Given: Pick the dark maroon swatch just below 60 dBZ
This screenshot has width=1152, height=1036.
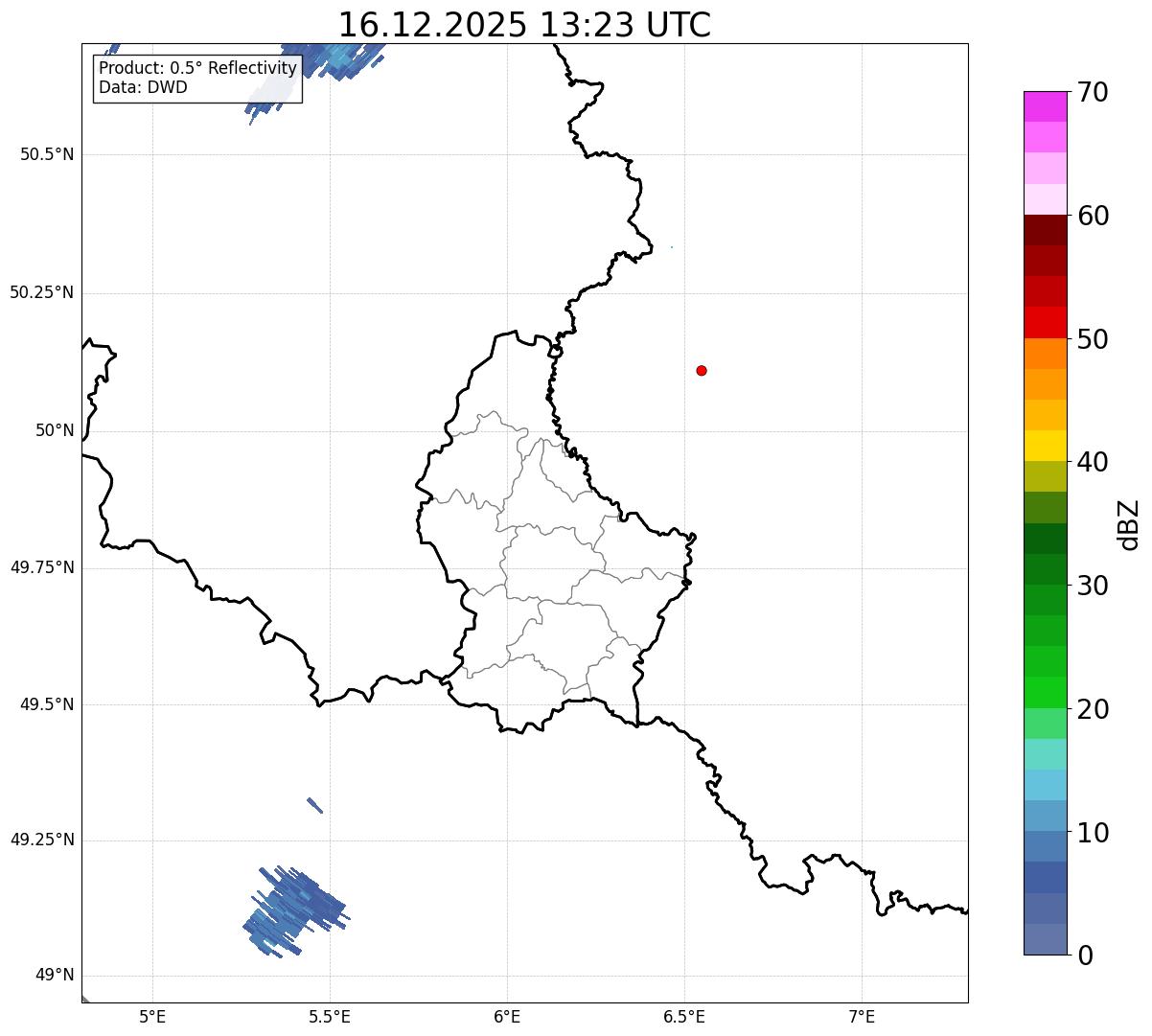Looking at the screenshot, I should (x=1045, y=231).
